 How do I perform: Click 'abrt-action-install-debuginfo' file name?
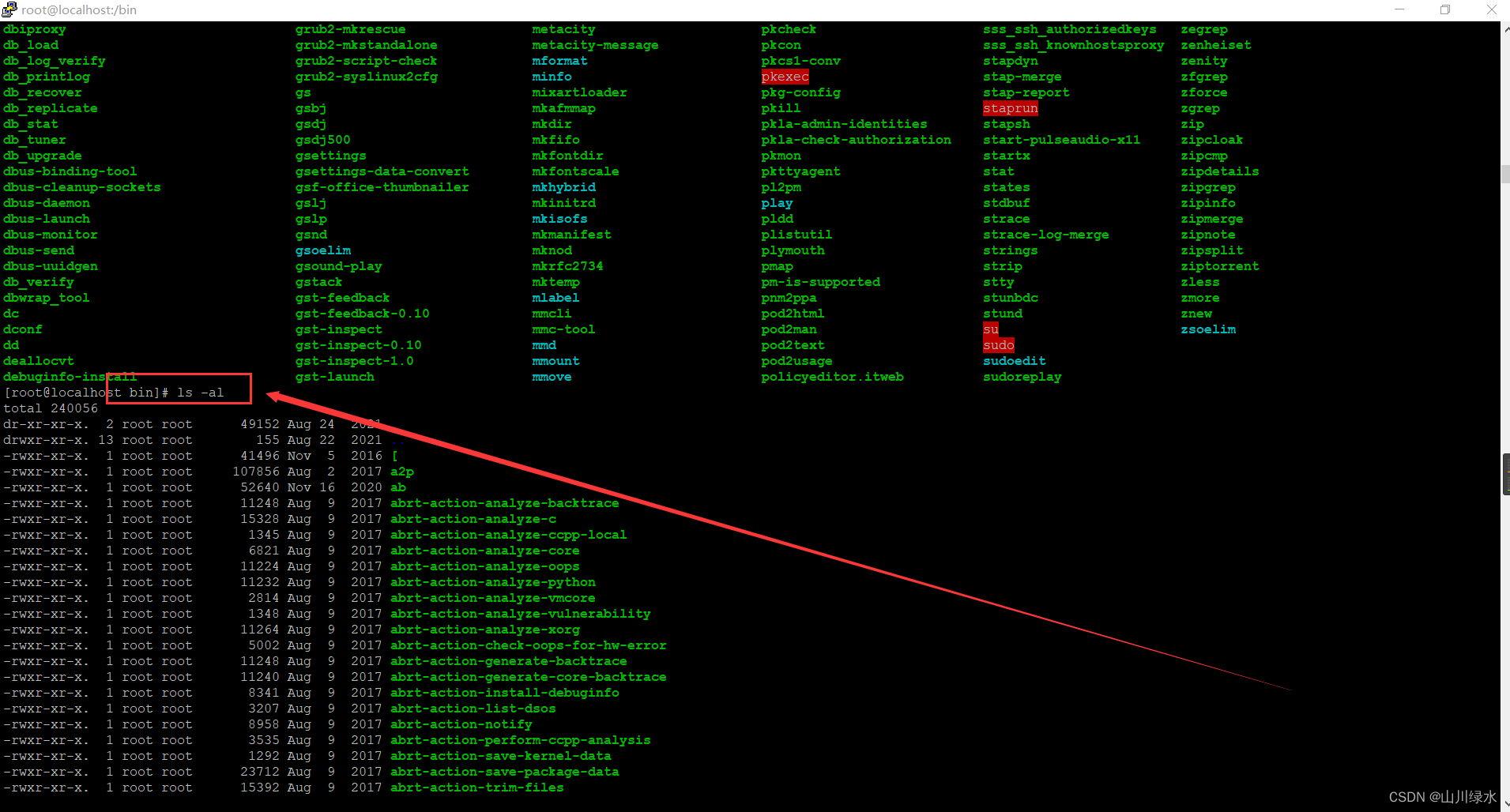[x=505, y=693]
